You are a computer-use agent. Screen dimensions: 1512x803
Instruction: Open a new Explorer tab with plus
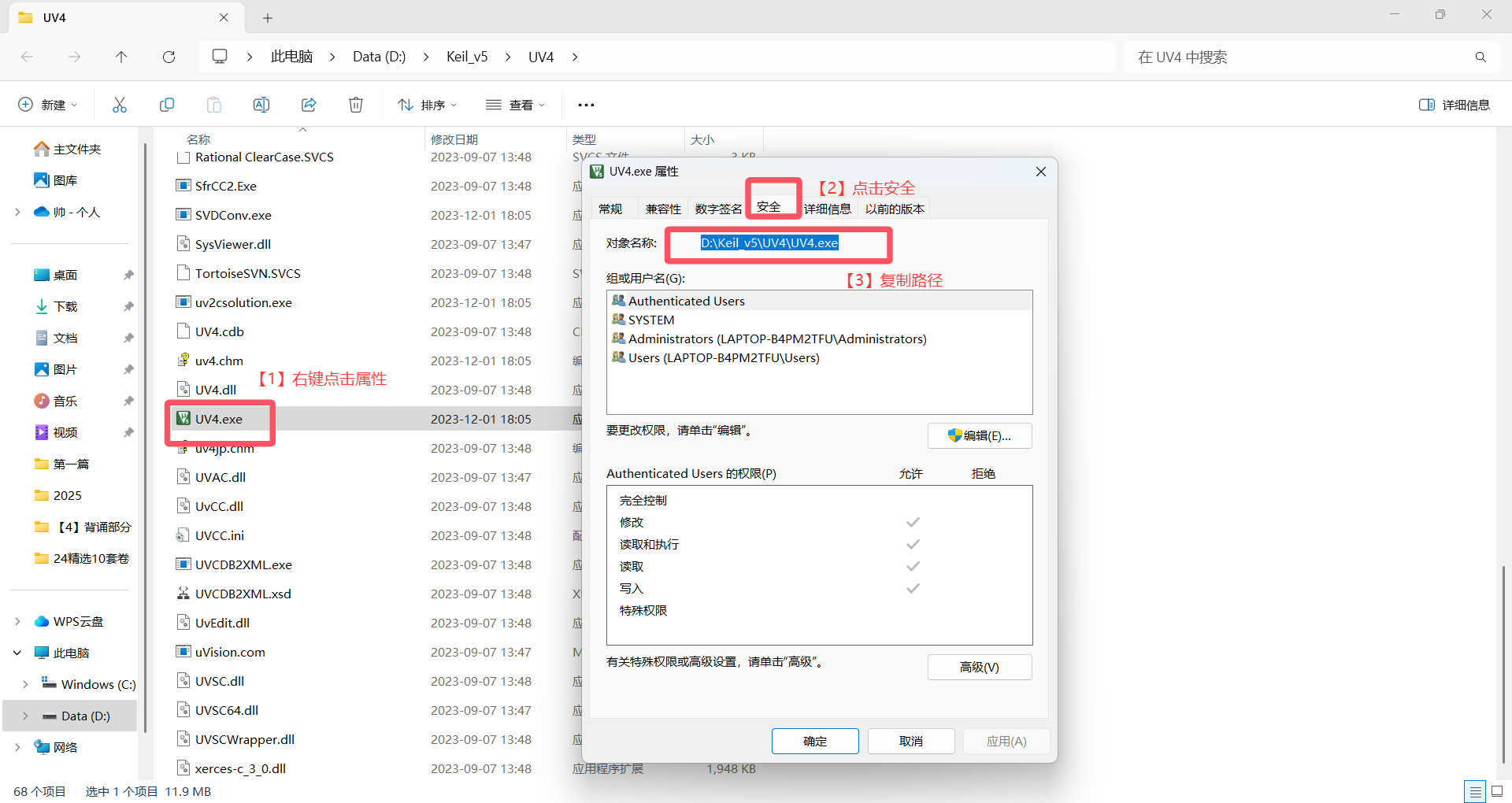(268, 17)
